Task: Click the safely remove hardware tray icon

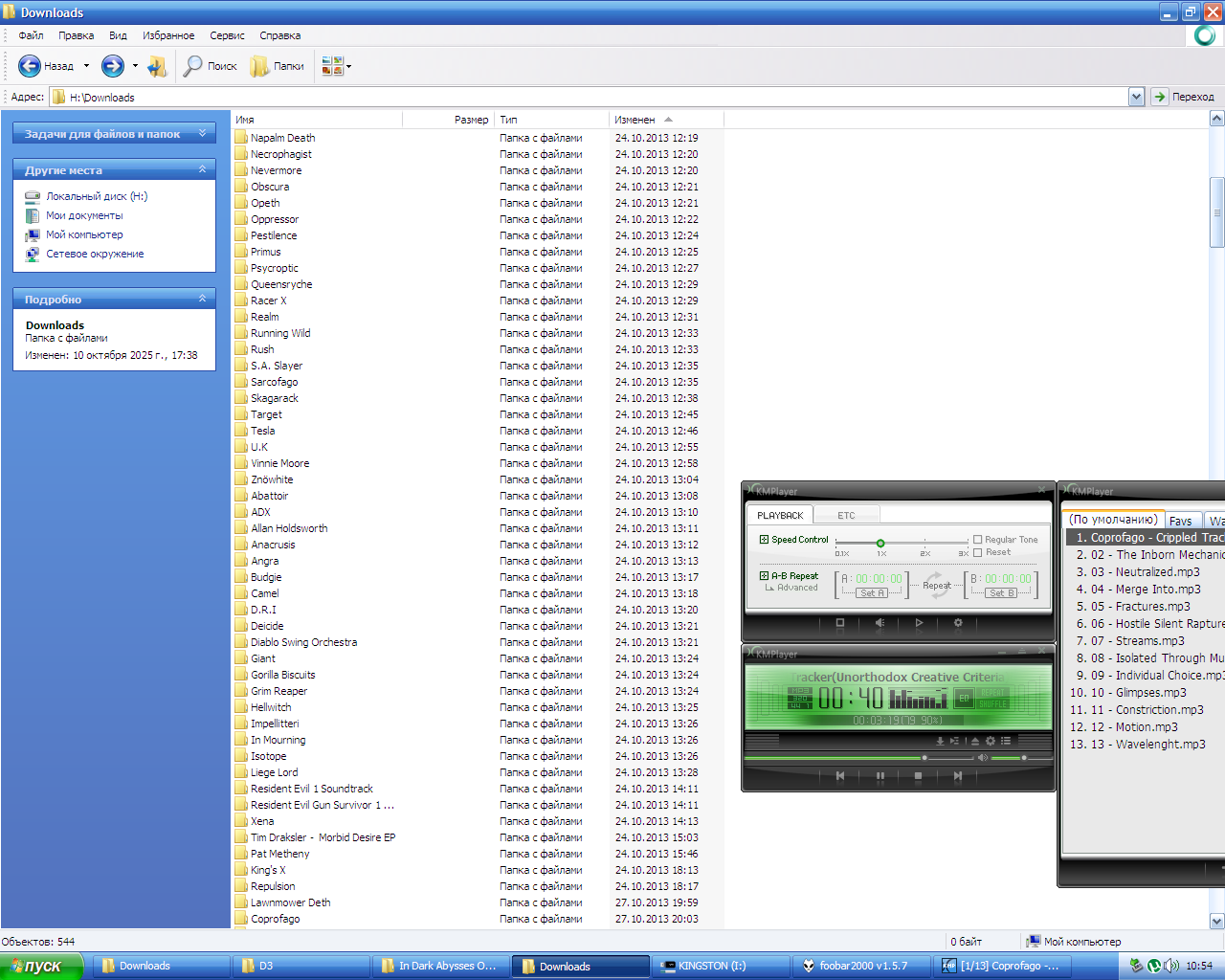Action: click(1136, 966)
